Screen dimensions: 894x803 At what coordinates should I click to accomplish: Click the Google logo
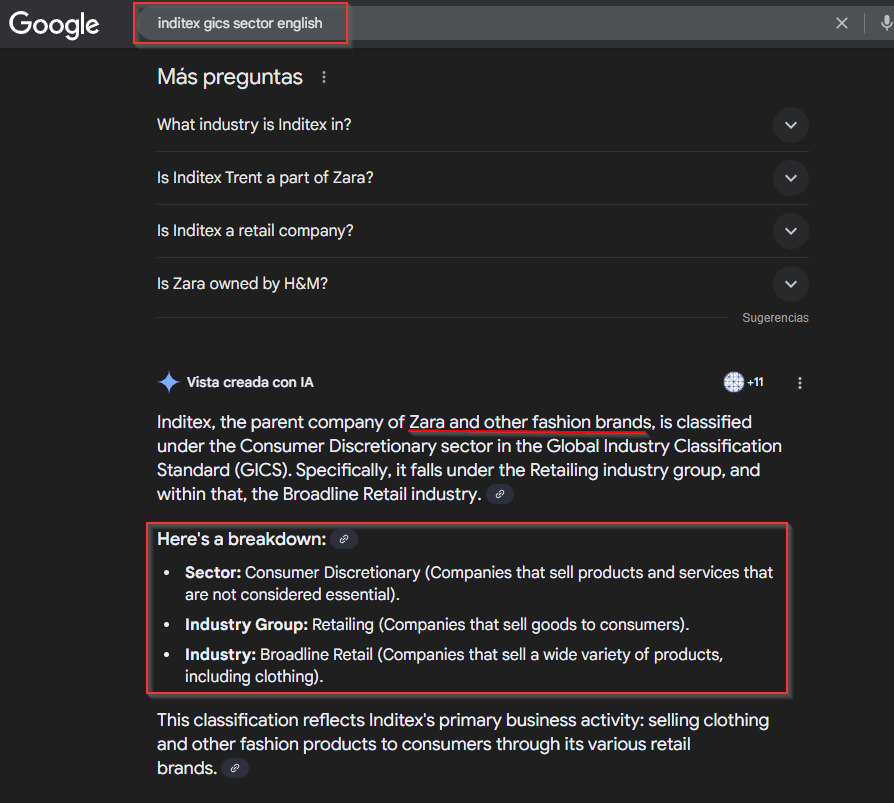coord(55,24)
